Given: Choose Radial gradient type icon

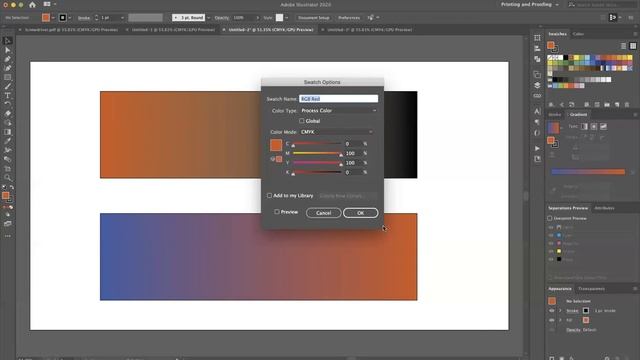Looking at the screenshot, I should pos(594,127).
